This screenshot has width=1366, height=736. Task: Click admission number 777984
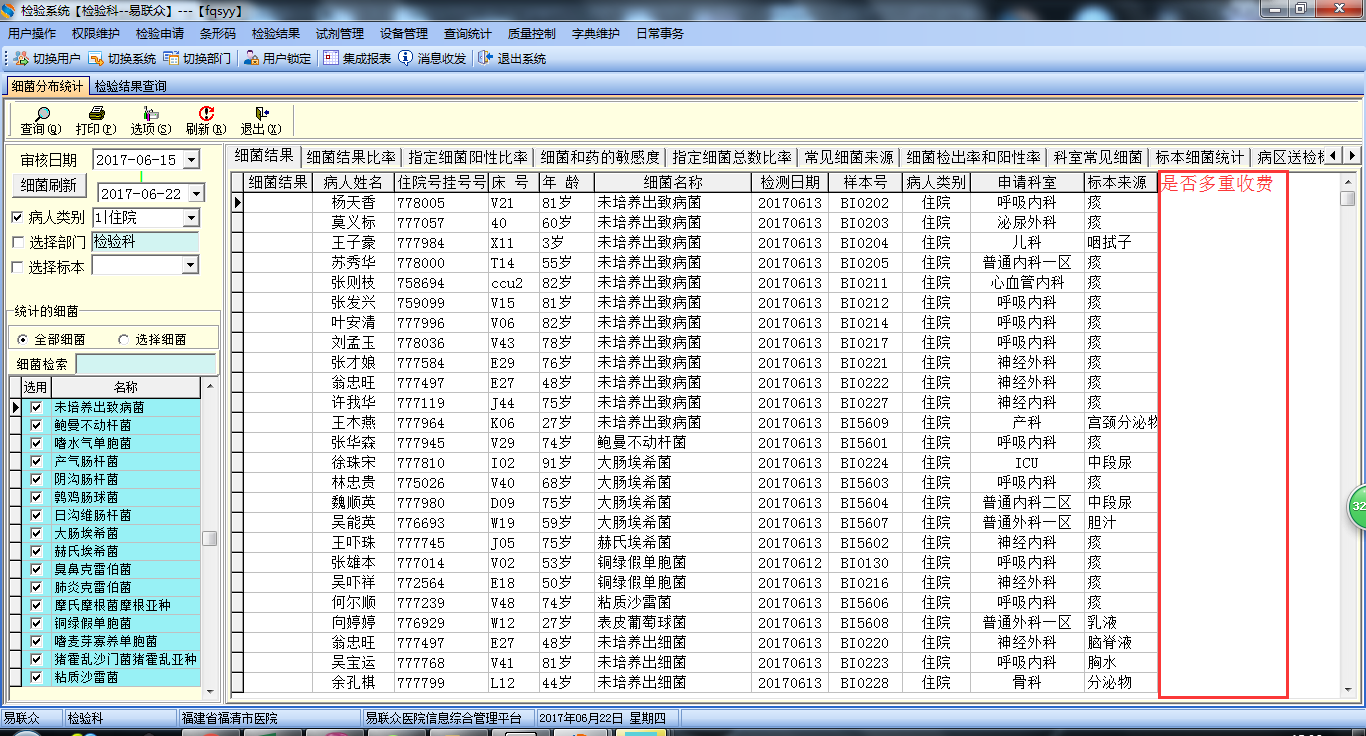pyautogui.click(x=420, y=242)
